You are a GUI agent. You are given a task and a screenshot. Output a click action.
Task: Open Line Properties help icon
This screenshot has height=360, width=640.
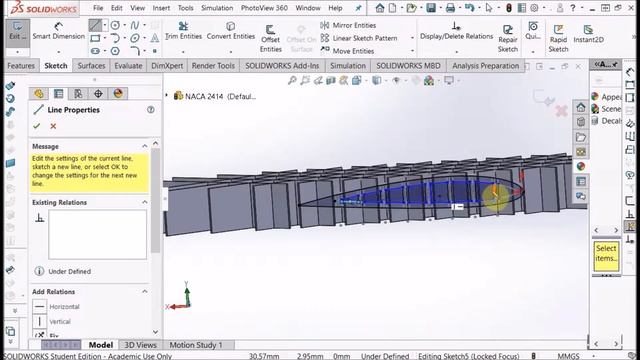point(151,110)
